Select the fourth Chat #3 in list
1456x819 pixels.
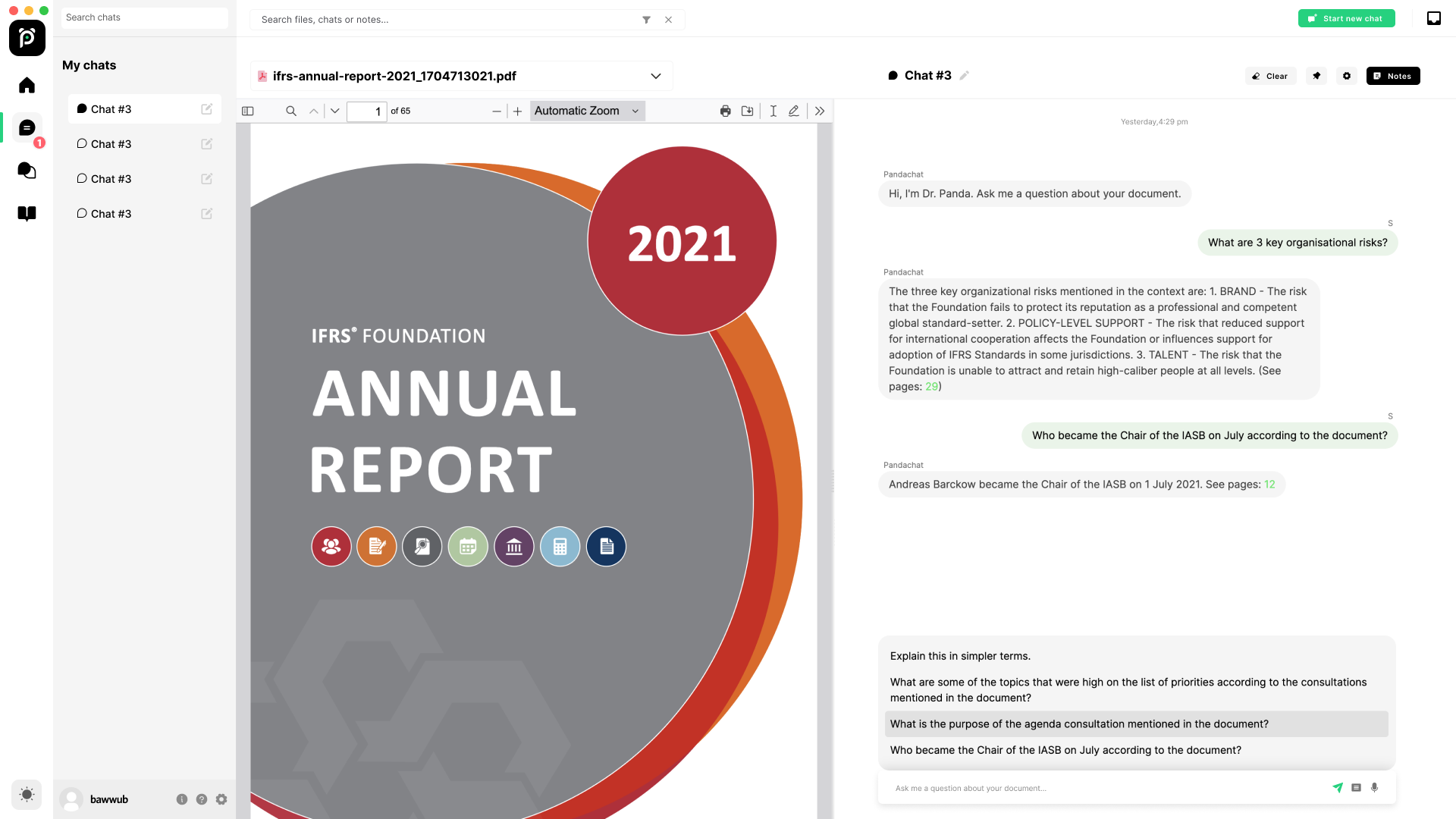(144, 214)
